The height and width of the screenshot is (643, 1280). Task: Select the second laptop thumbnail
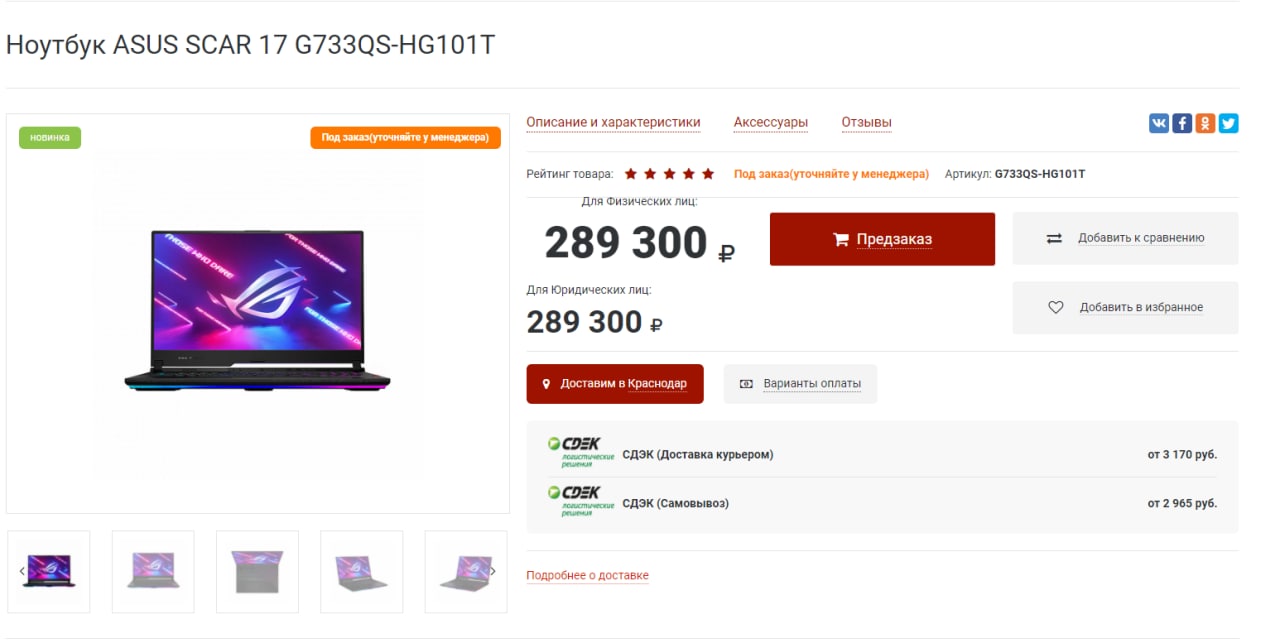click(x=153, y=571)
